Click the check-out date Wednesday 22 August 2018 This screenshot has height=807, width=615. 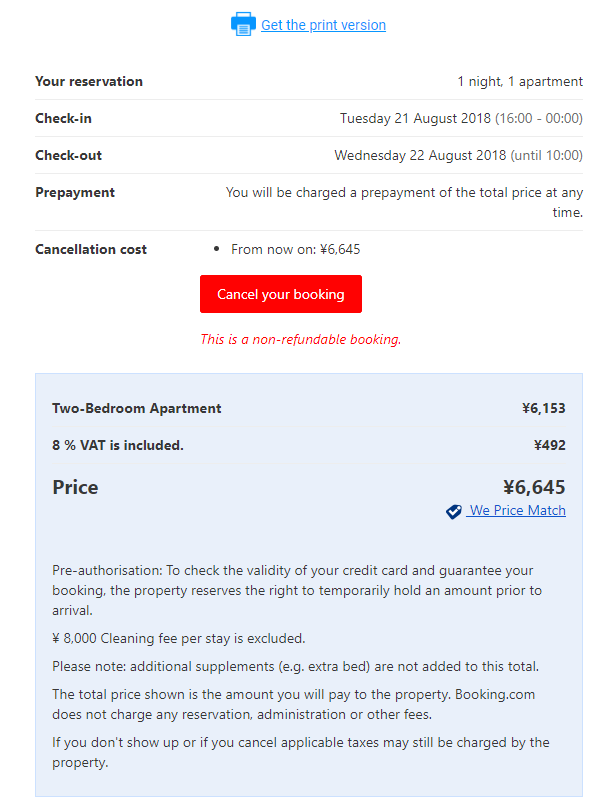(x=420, y=155)
